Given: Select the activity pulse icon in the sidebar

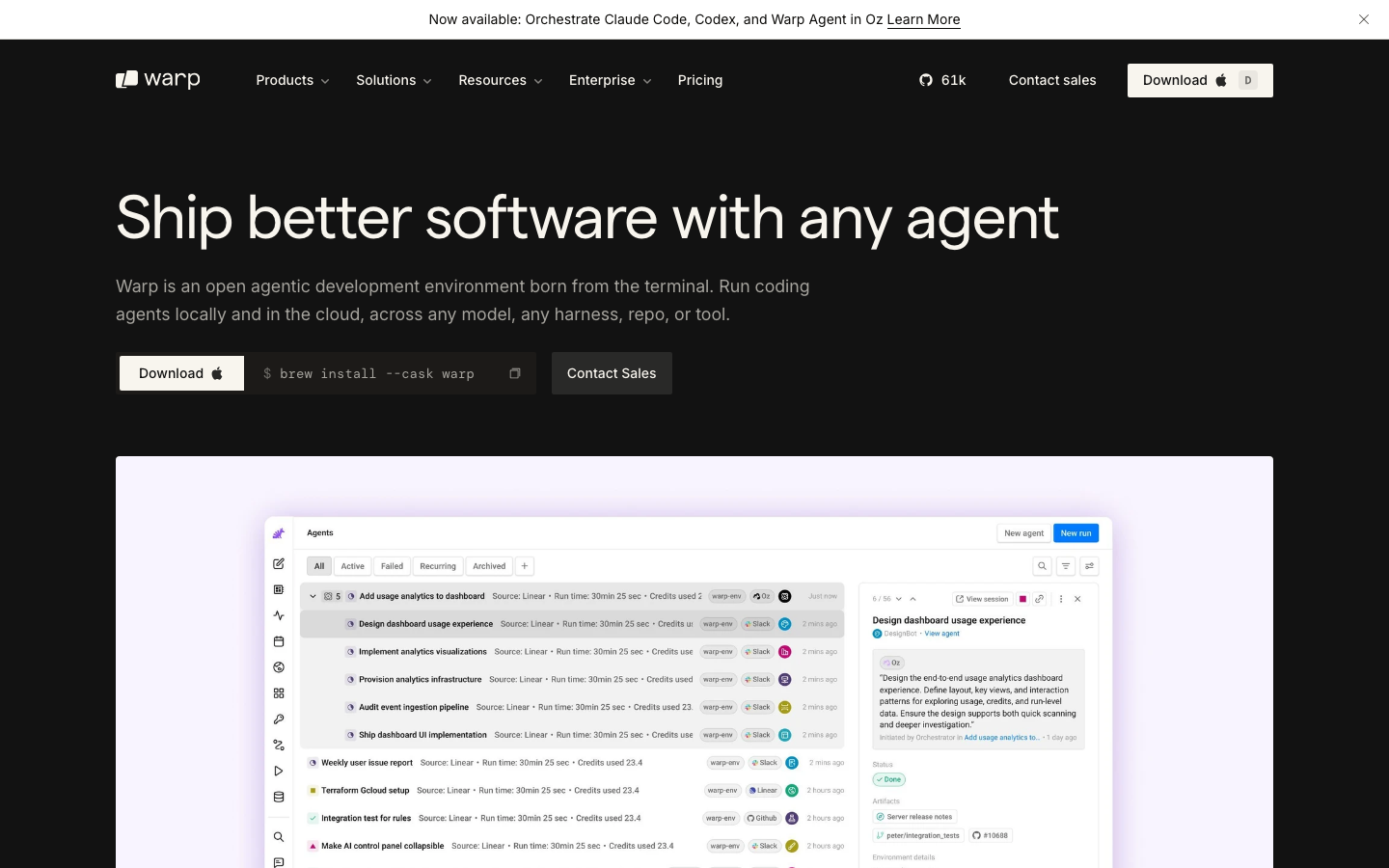Looking at the screenshot, I should pos(279,615).
